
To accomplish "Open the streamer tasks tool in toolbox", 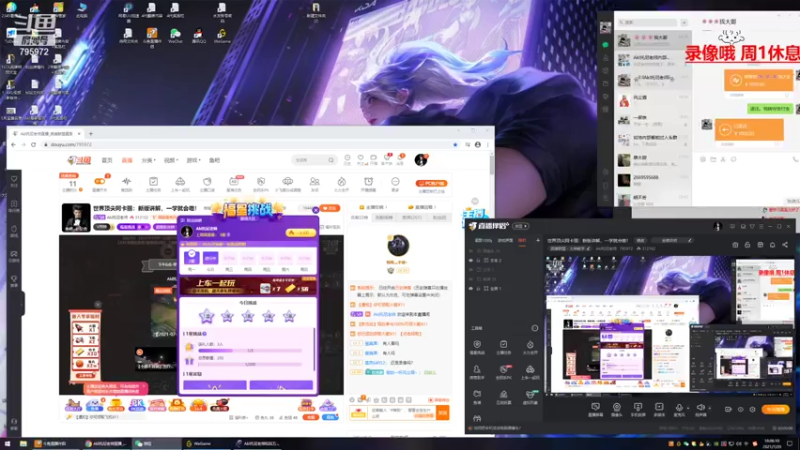I will coord(504,344).
